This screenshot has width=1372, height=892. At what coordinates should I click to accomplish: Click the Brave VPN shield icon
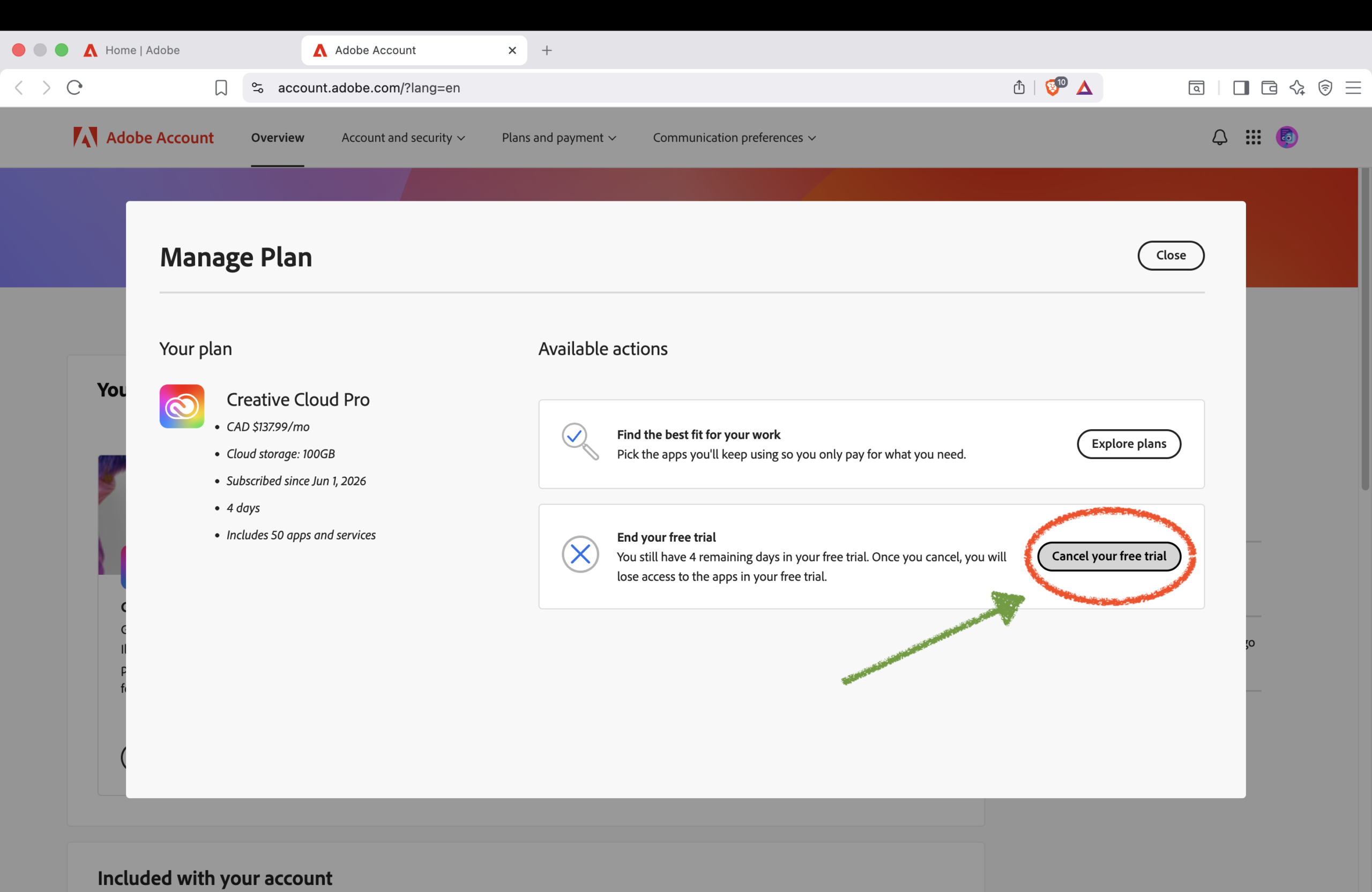1325,87
